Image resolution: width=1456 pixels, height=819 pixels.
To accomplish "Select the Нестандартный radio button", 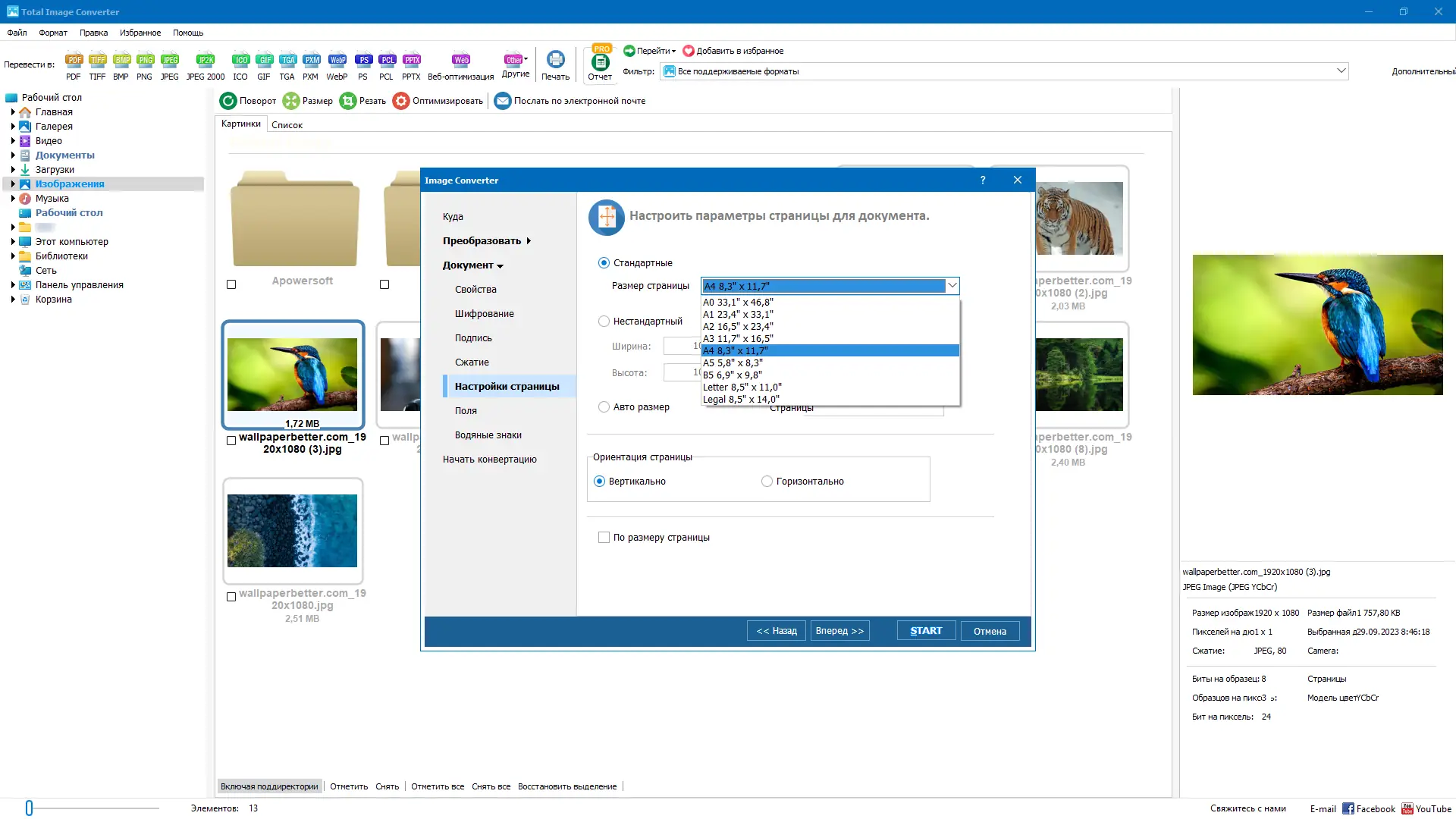I will tap(604, 322).
